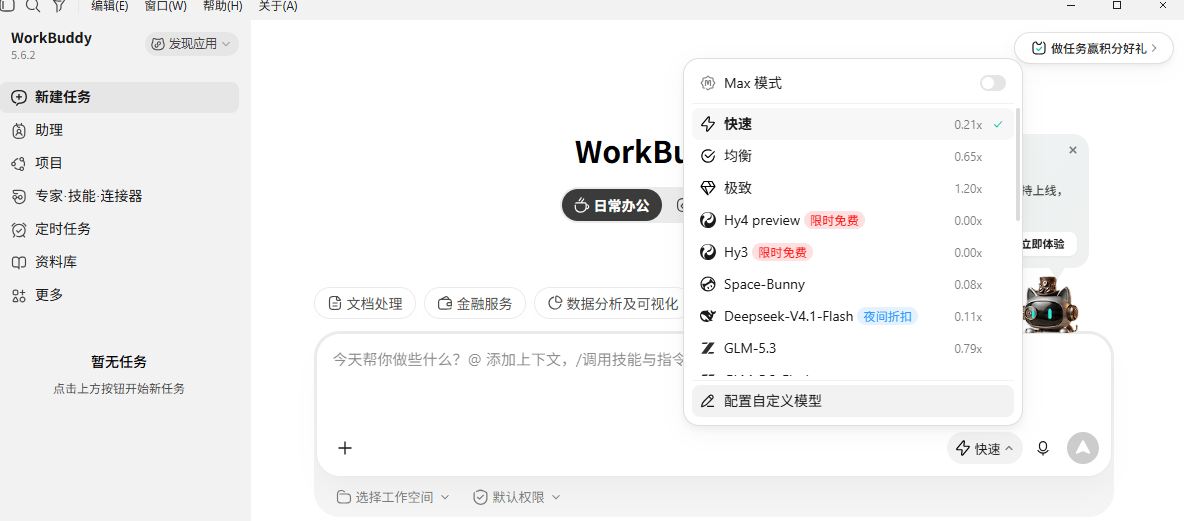This screenshot has width=1184, height=521.
Task: Click the sidebar toggle icon in title bar
Action: [8, 5]
